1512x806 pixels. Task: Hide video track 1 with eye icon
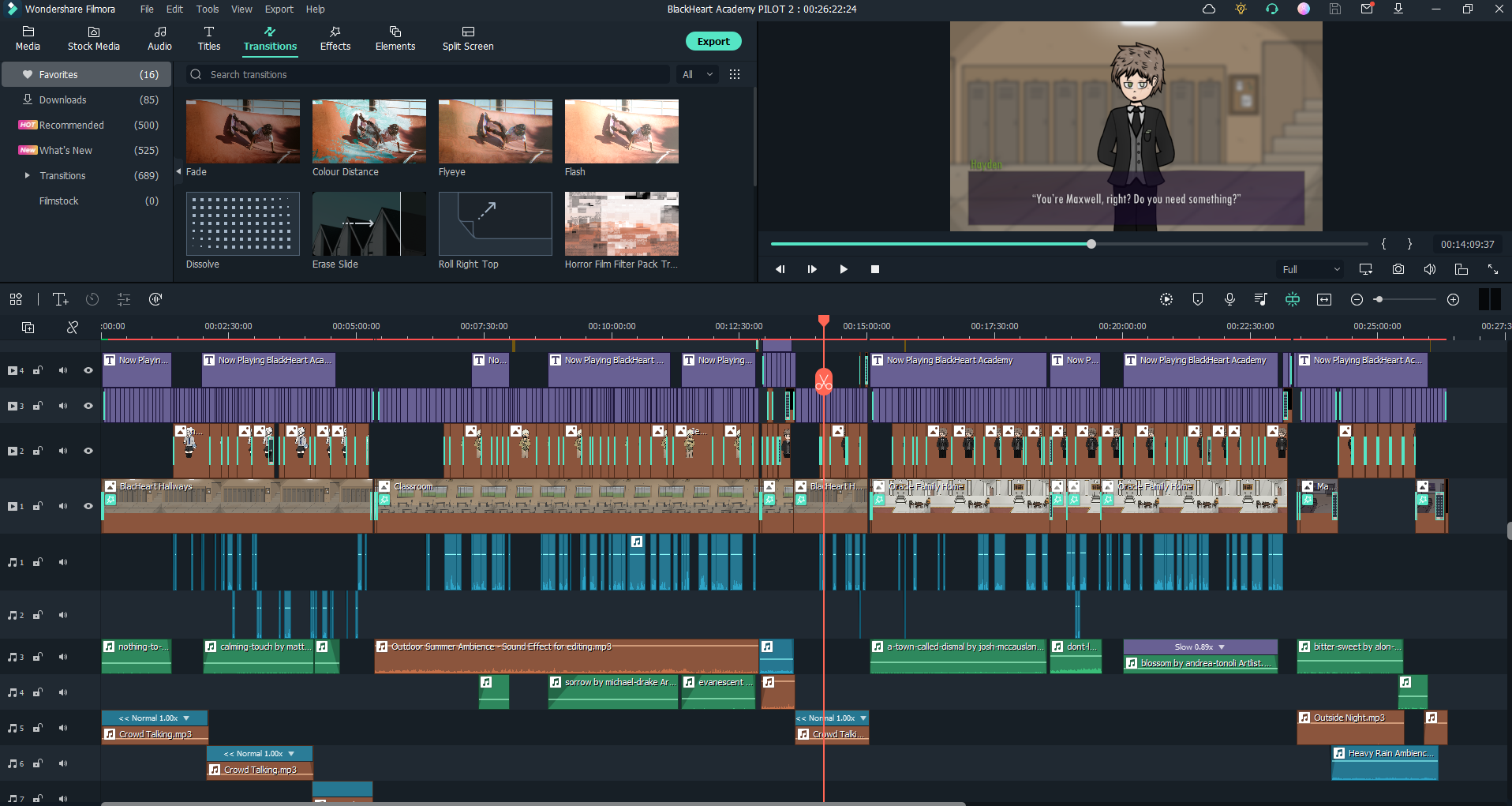tap(88, 506)
